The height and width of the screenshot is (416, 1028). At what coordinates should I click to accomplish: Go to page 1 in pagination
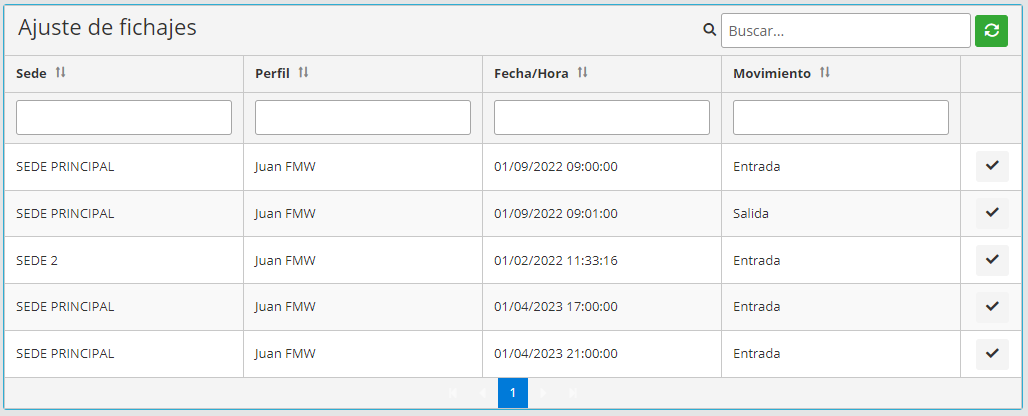(513, 393)
